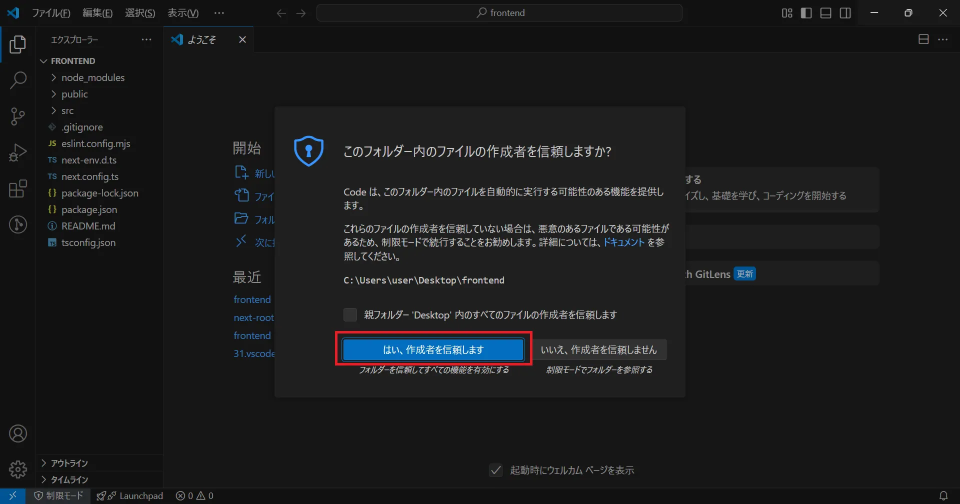
Task: Split the editor with the layout icon
Action: pyautogui.click(x=924, y=40)
